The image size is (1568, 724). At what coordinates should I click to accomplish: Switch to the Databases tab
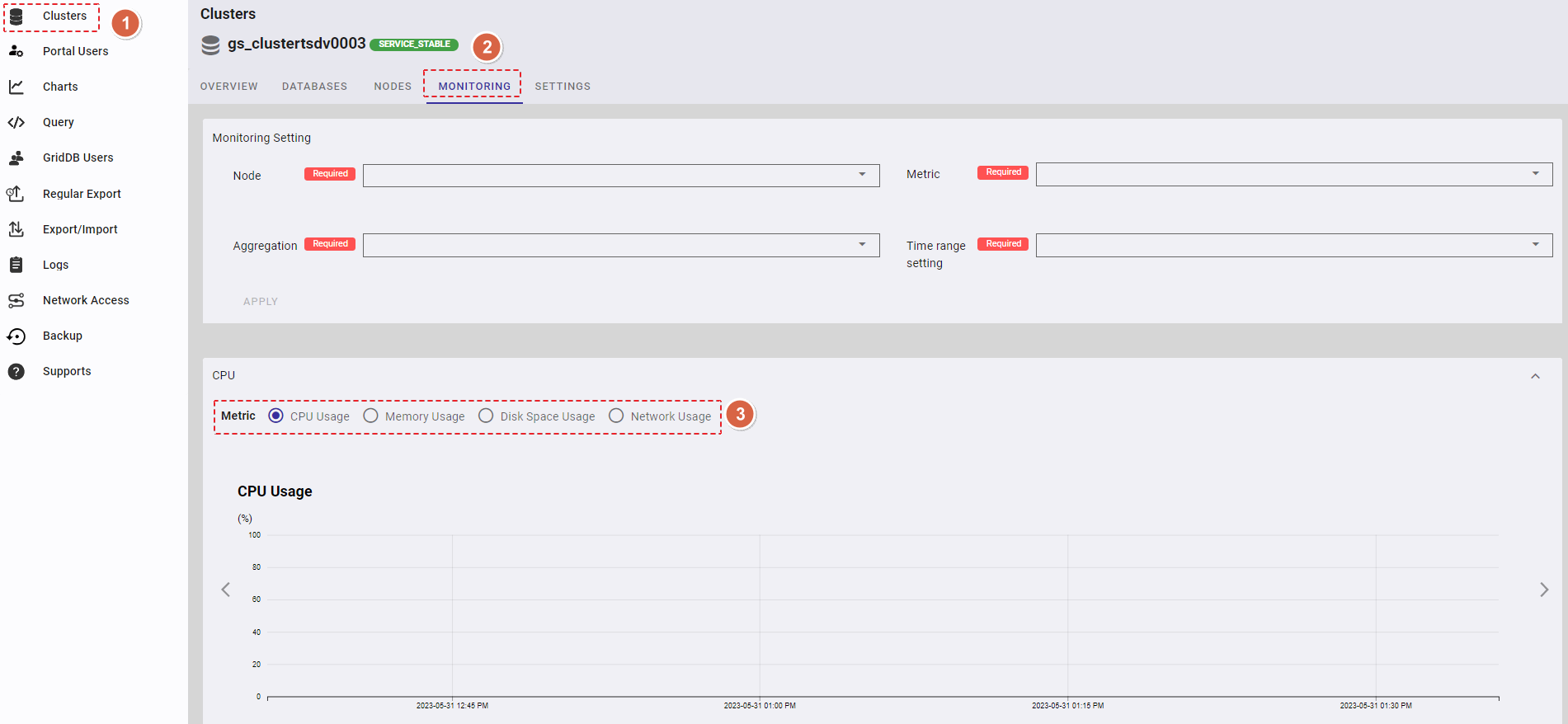pos(314,87)
